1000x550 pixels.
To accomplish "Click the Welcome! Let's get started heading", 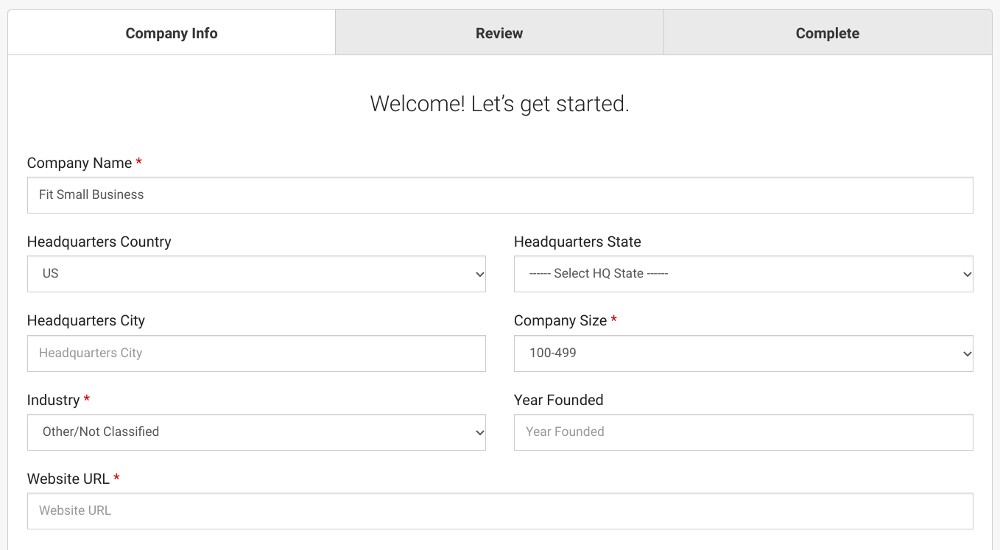I will [x=499, y=104].
